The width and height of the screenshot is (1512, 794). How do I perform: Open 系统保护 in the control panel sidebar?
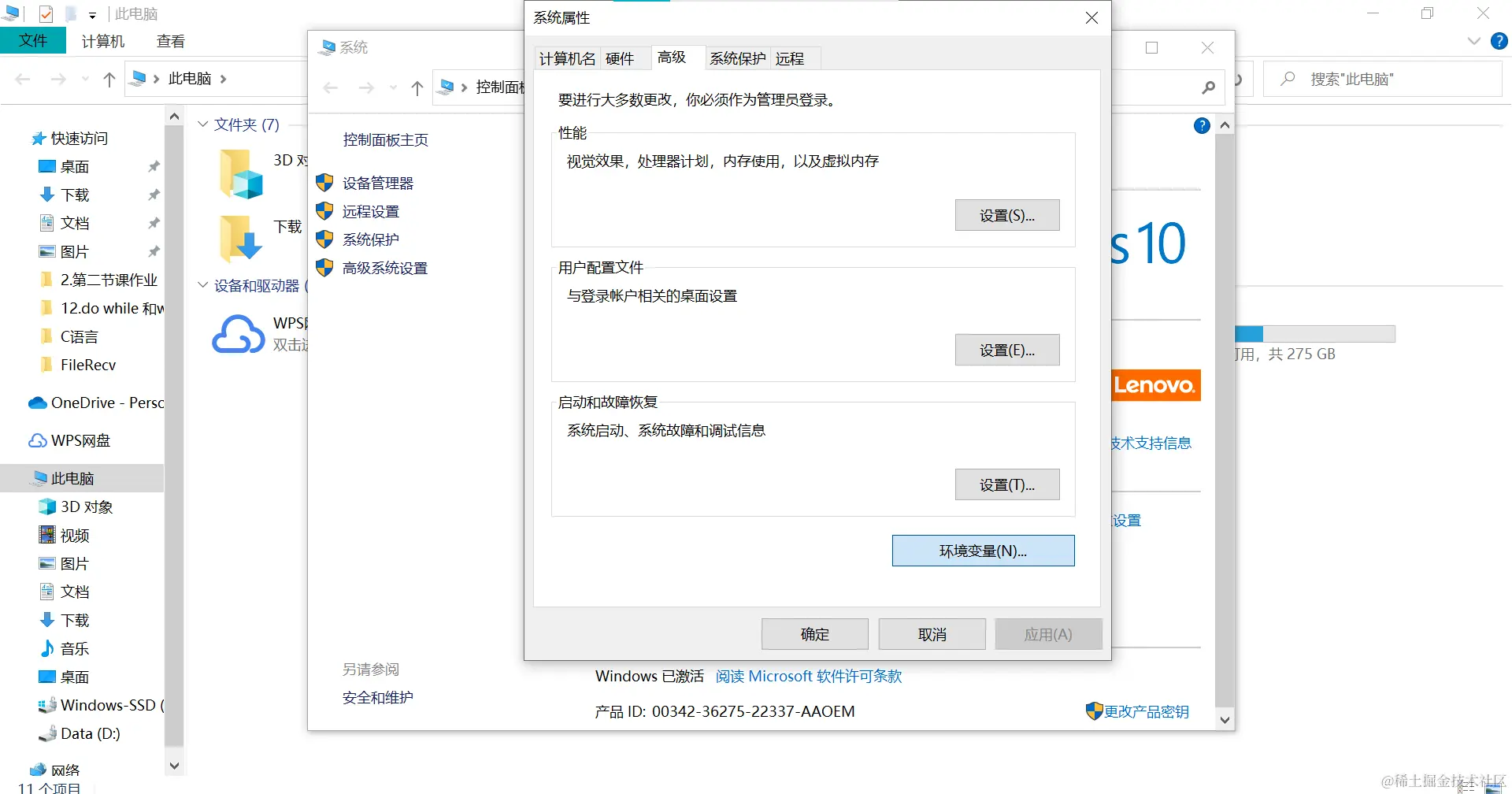pos(371,239)
